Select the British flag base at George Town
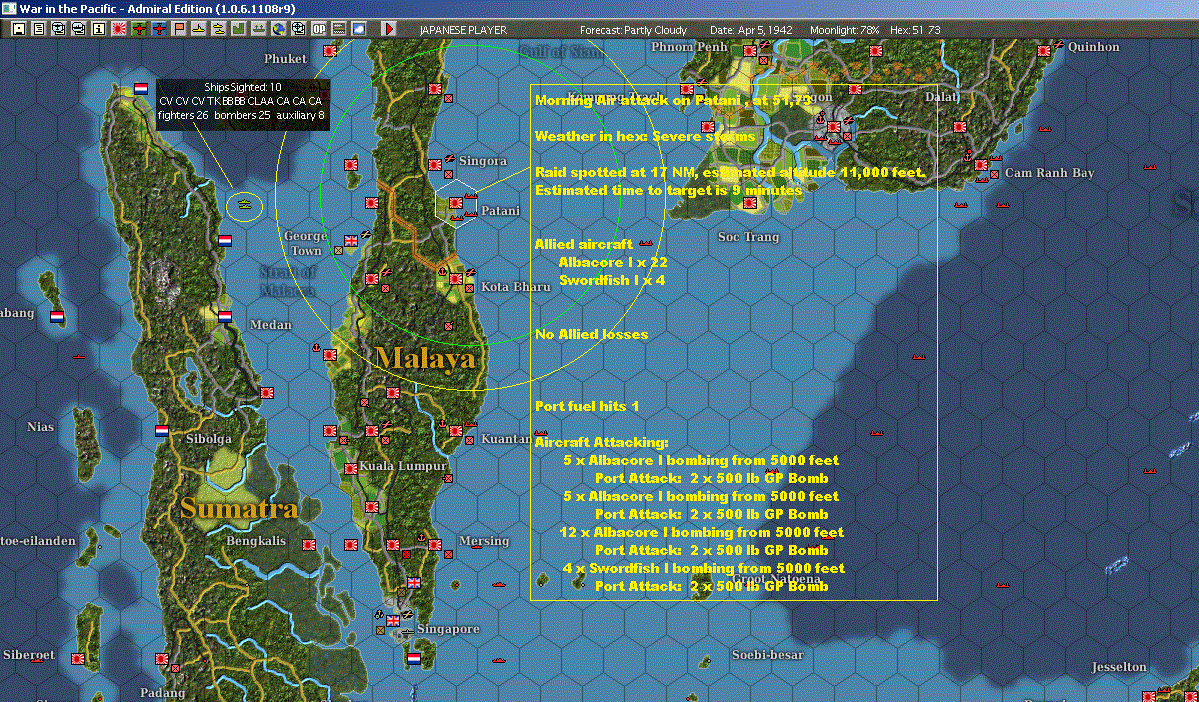The height and width of the screenshot is (702, 1199). click(x=351, y=241)
